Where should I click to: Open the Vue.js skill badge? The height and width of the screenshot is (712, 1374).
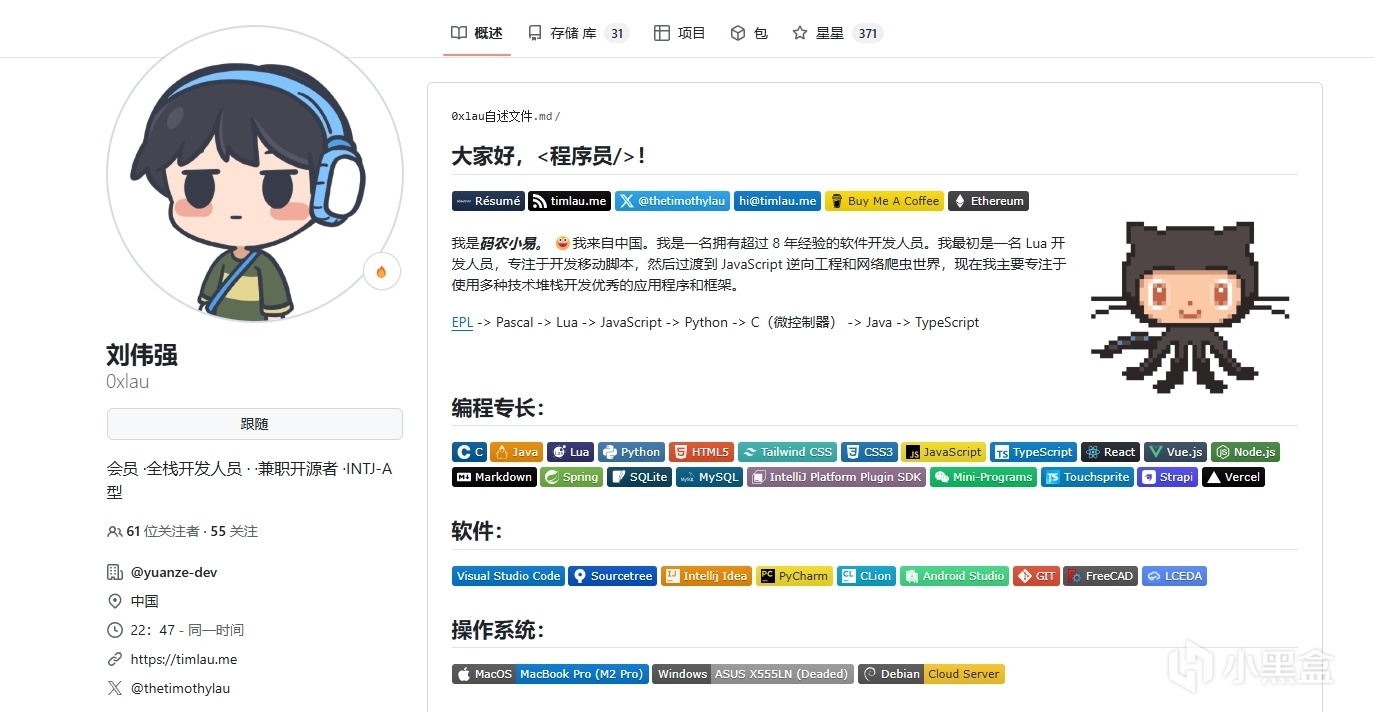click(x=1174, y=451)
